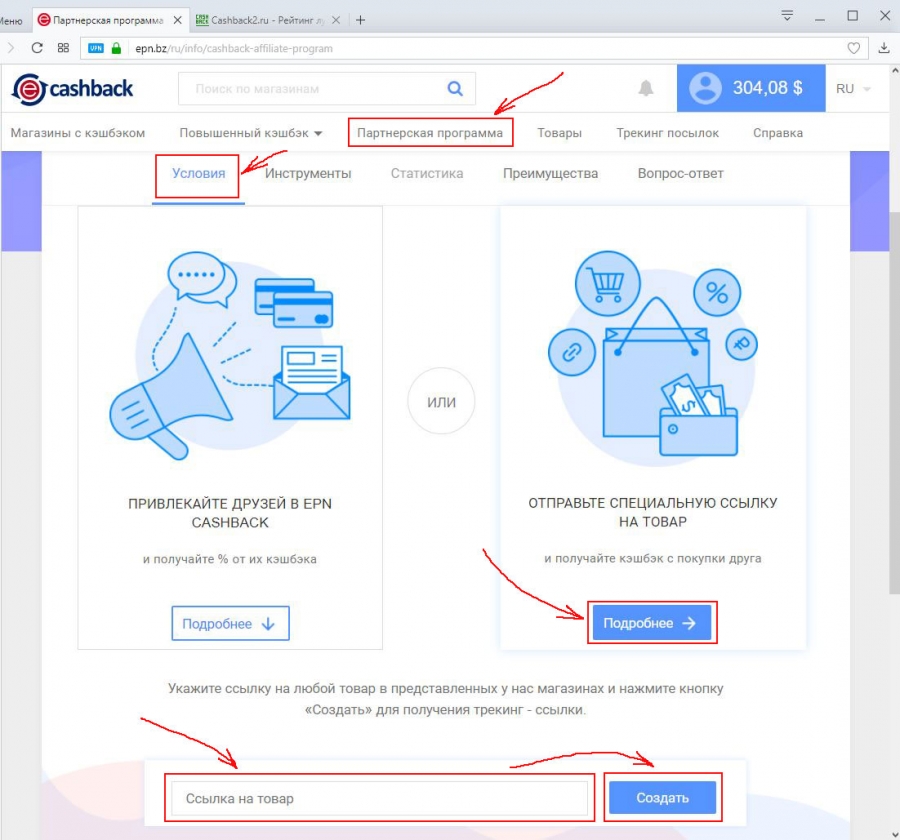The width and height of the screenshot is (900, 840).
Task: Click heading ПРИВЛЕКАЙТЕ ДРУЗЕЙ В EPN CASHBACK
Action: pyautogui.click(x=230, y=513)
